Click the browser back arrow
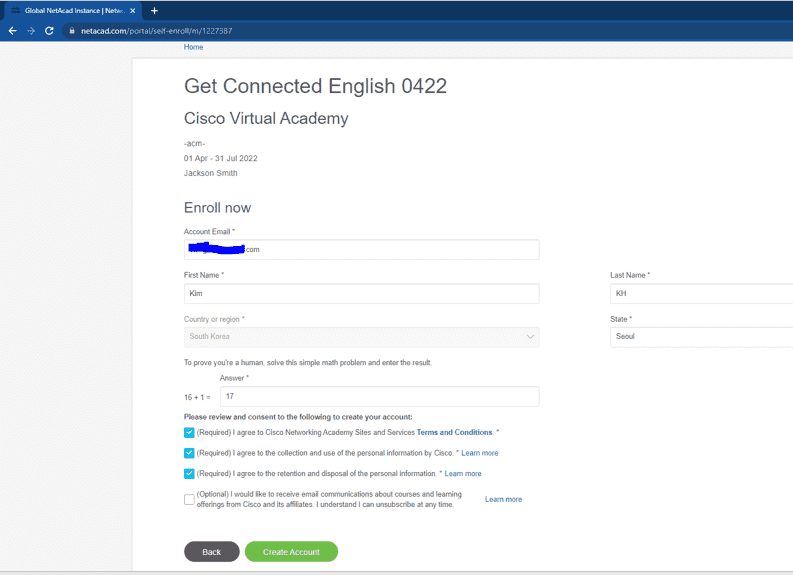Viewport: 793px width, 575px height. pyautogui.click(x=13, y=31)
